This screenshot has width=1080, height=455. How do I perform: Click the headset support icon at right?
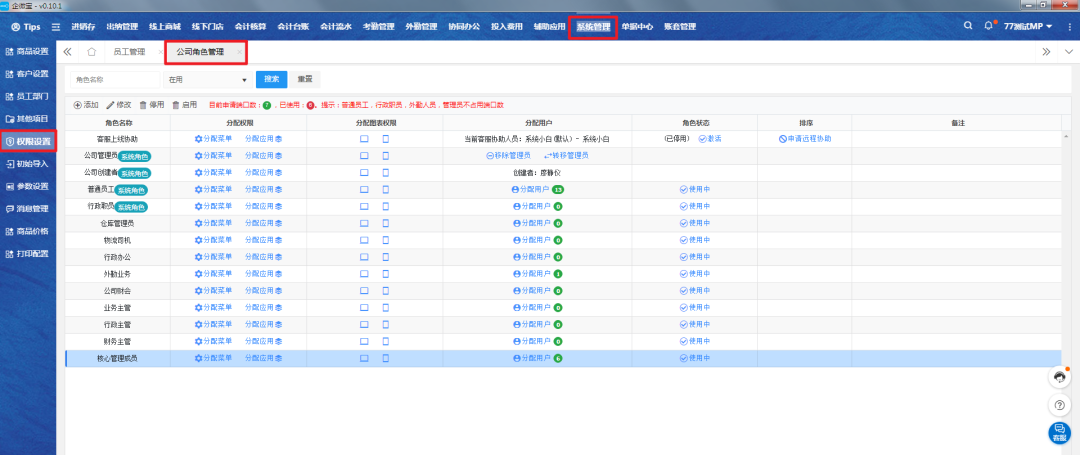1059,377
